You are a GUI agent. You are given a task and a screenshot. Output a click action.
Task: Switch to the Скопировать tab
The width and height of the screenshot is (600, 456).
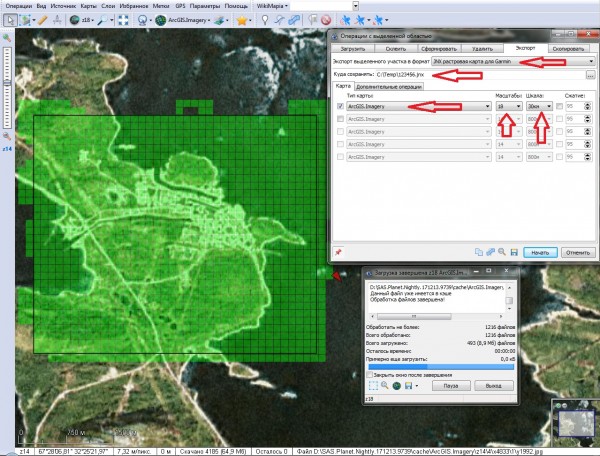click(568, 49)
